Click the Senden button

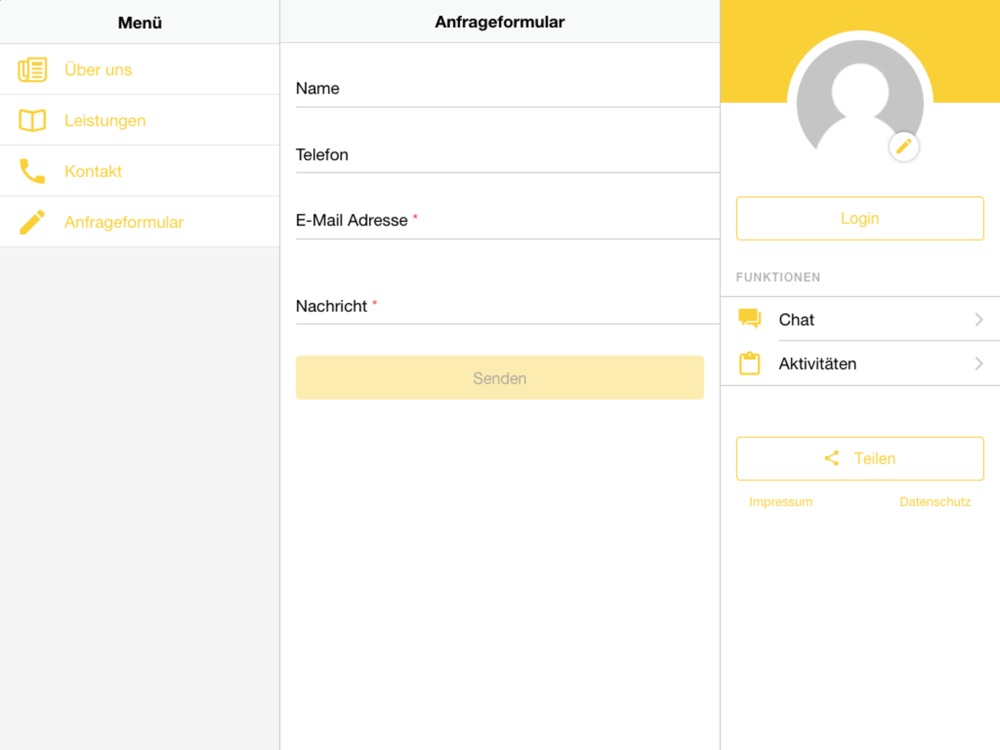click(x=499, y=378)
